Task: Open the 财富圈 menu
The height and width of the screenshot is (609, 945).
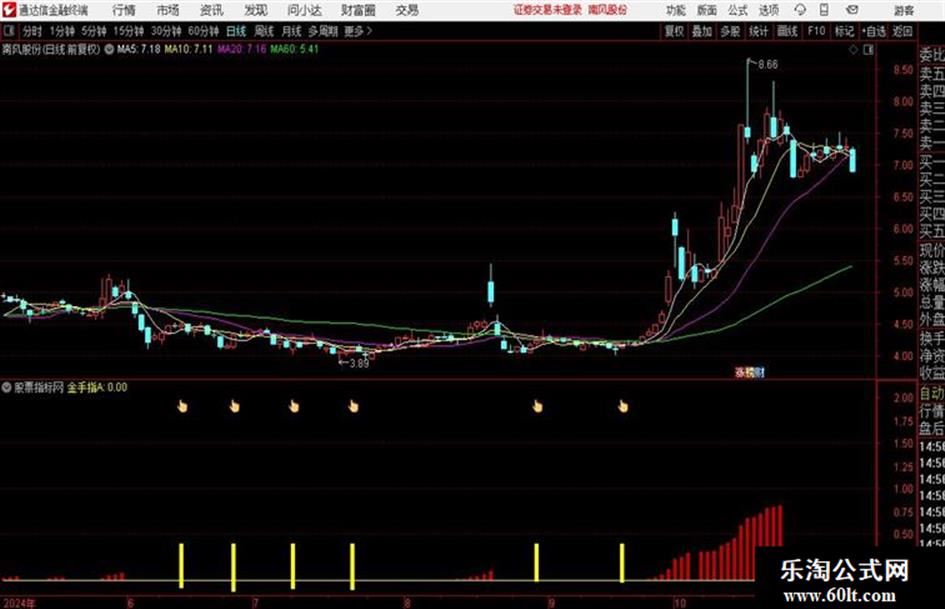Action: pyautogui.click(x=358, y=10)
